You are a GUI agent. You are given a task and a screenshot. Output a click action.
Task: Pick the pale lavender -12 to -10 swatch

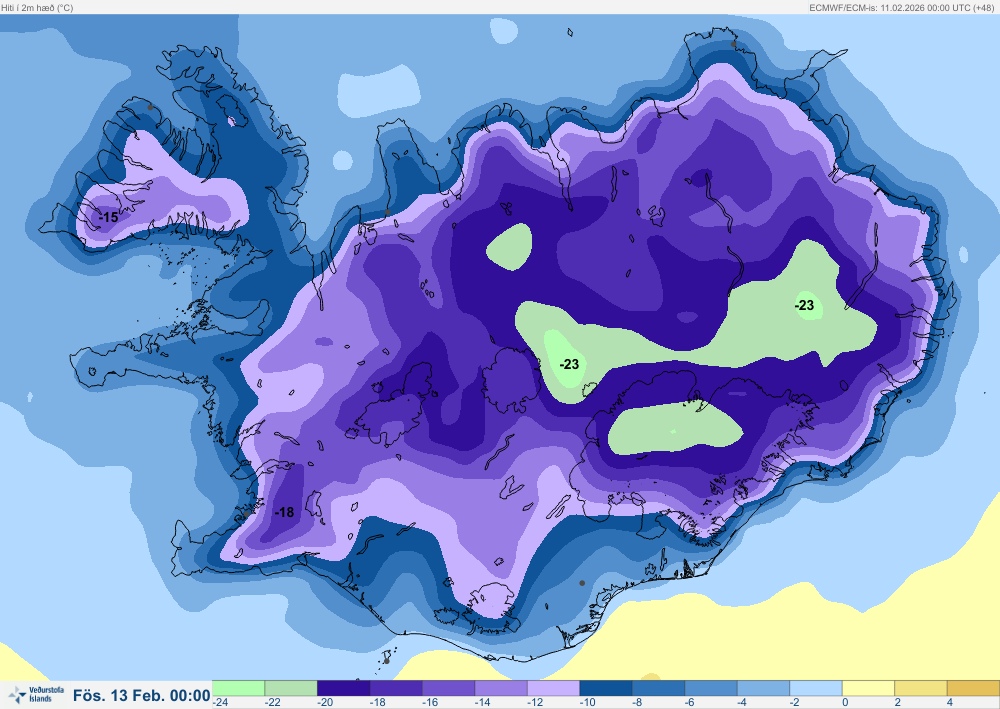pyautogui.click(x=553, y=688)
